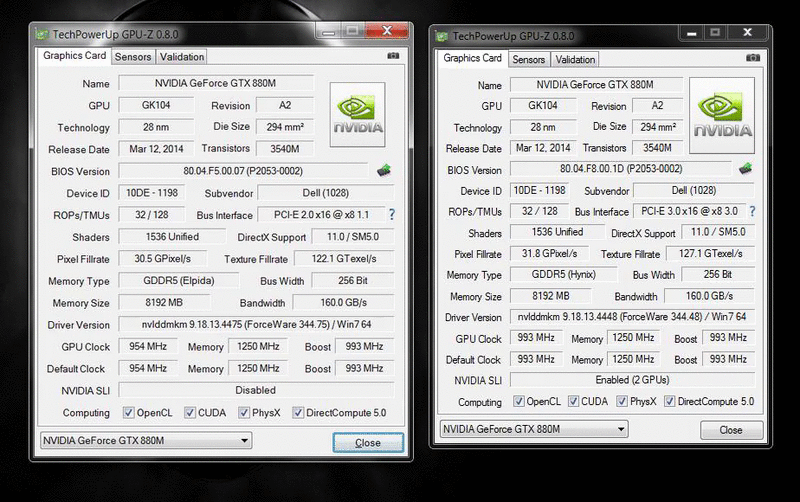
Task: Click BIOS Version field 80.04.F8.00.1D
Action: [x=621, y=169]
